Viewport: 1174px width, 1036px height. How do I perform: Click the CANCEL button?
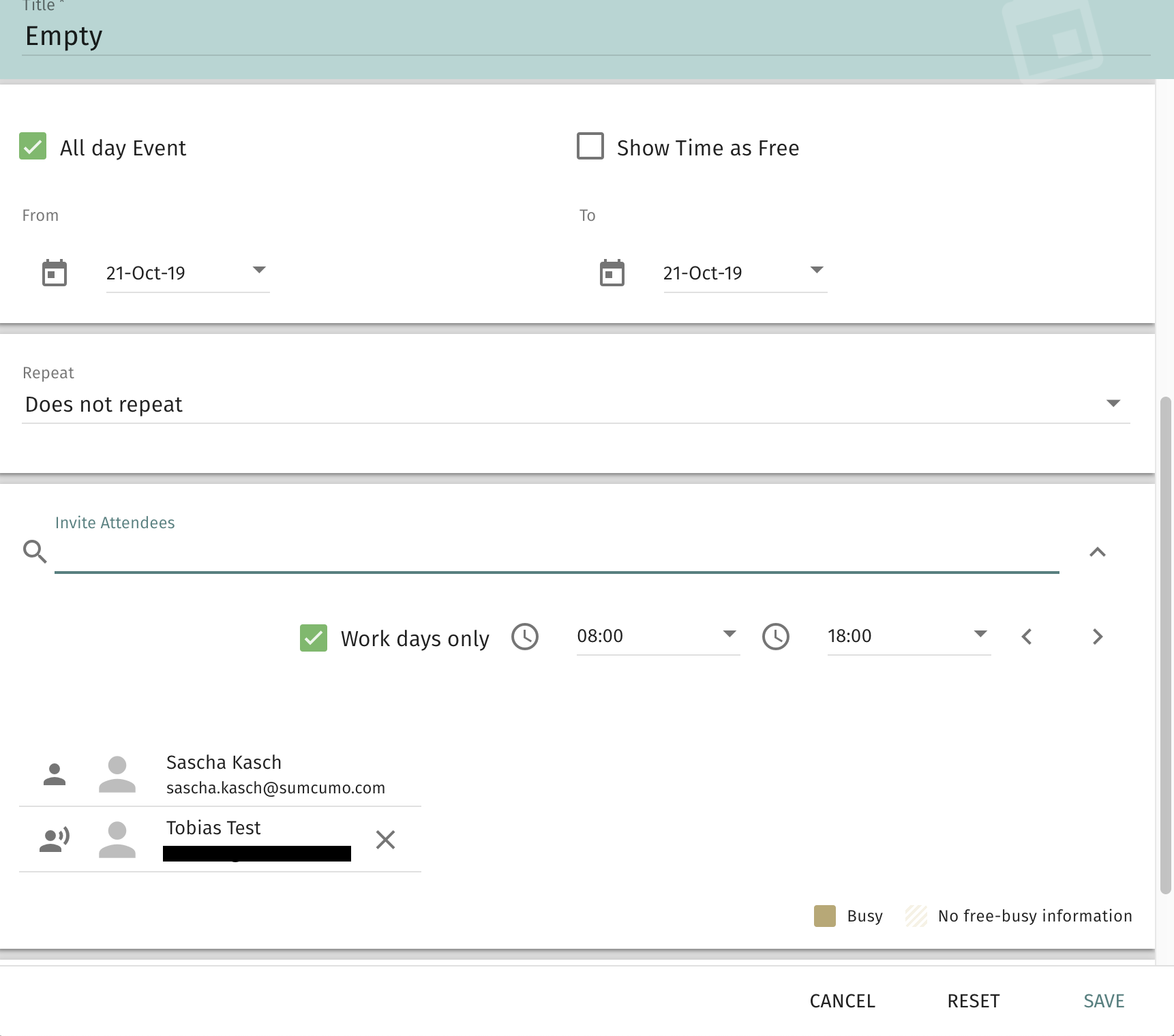tap(842, 1001)
